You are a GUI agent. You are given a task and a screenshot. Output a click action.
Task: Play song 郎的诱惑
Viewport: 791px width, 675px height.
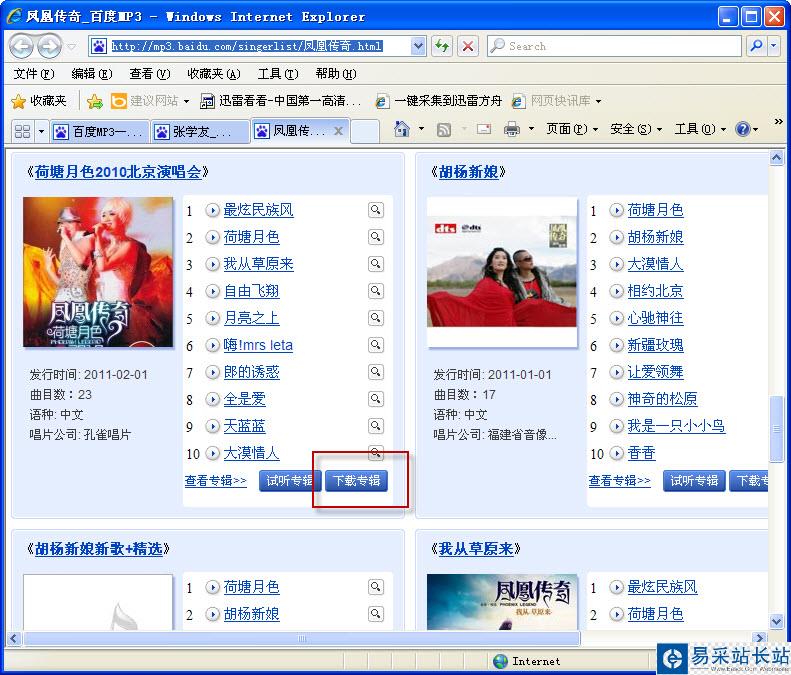click(x=212, y=372)
